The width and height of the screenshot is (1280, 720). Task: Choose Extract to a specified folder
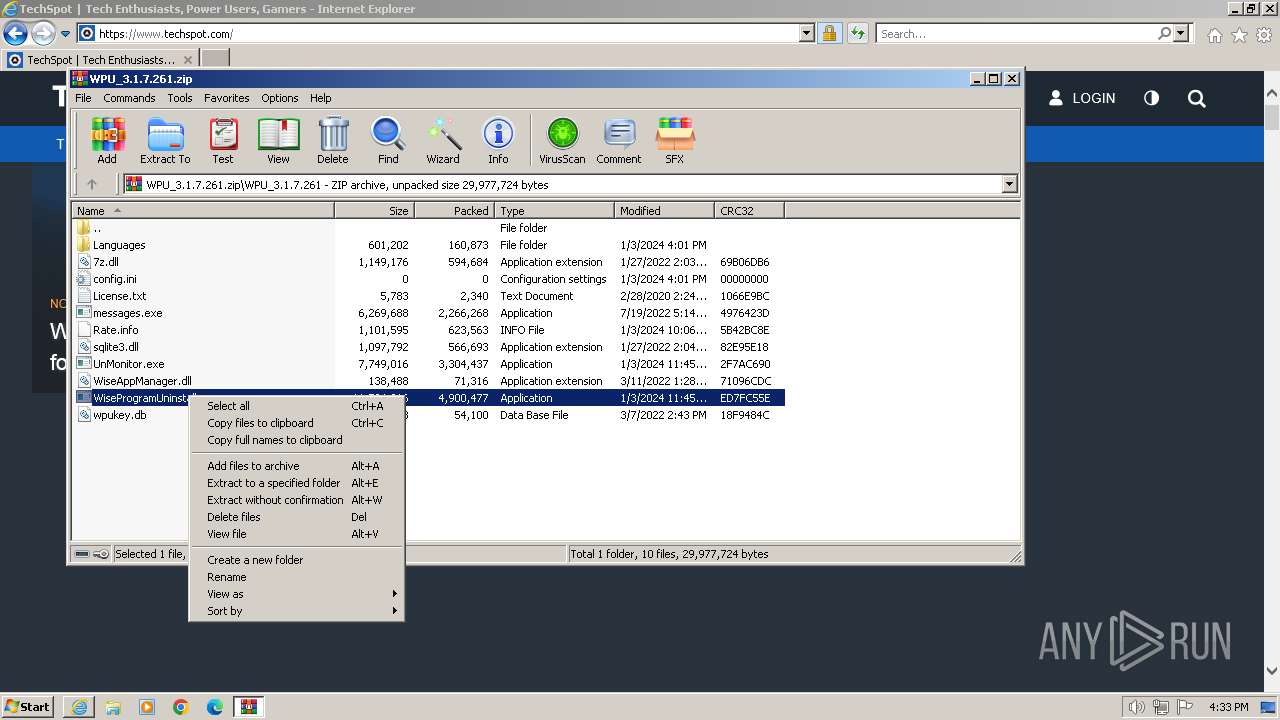click(x=296, y=483)
